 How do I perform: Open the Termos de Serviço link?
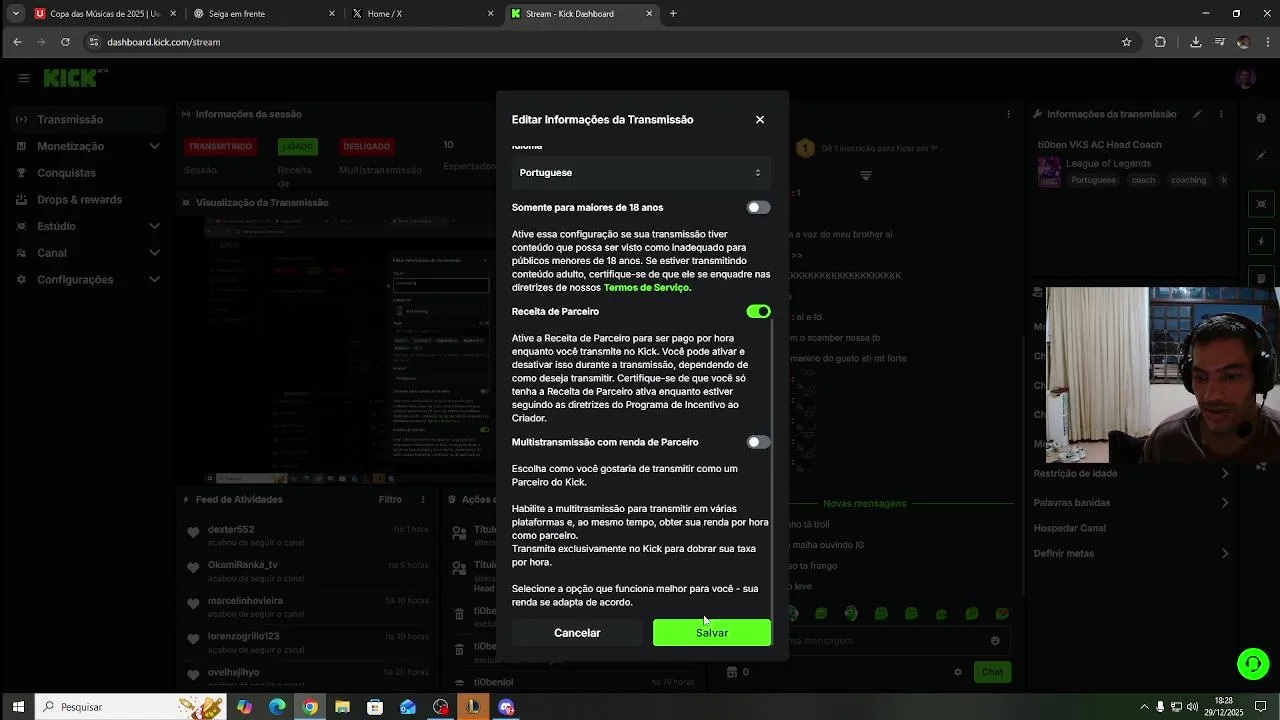(x=646, y=288)
